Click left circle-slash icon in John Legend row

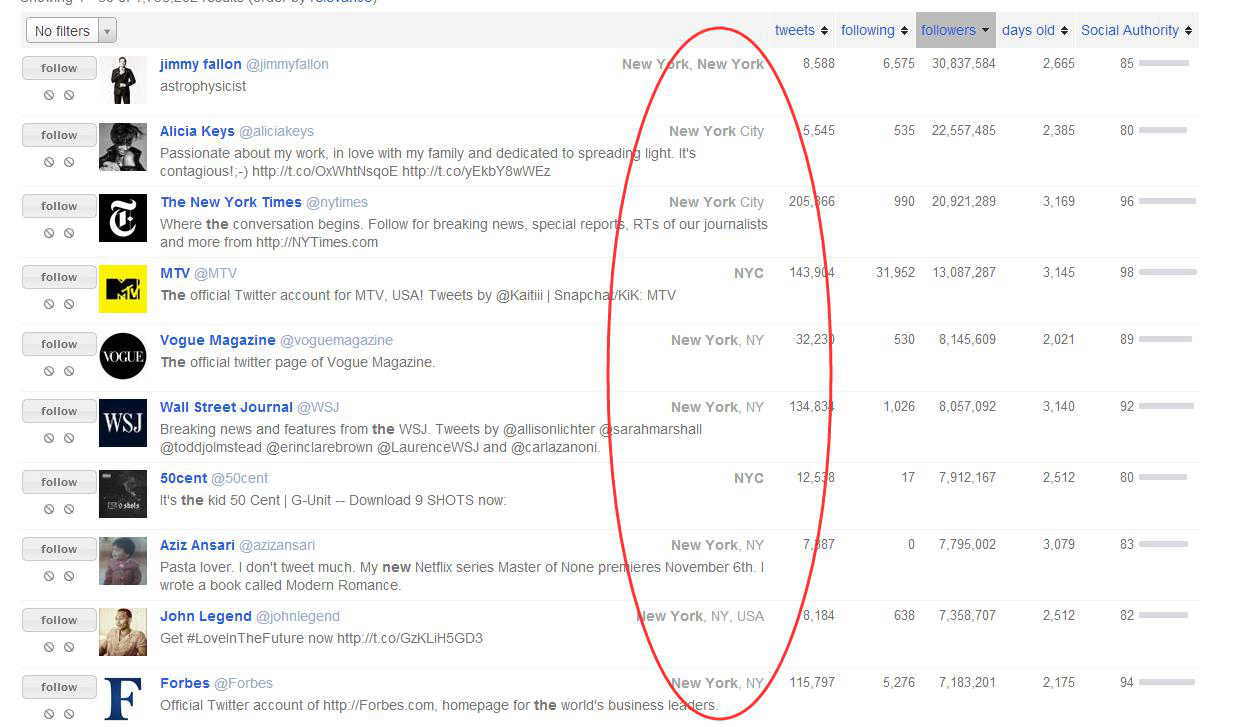point(49,647)
